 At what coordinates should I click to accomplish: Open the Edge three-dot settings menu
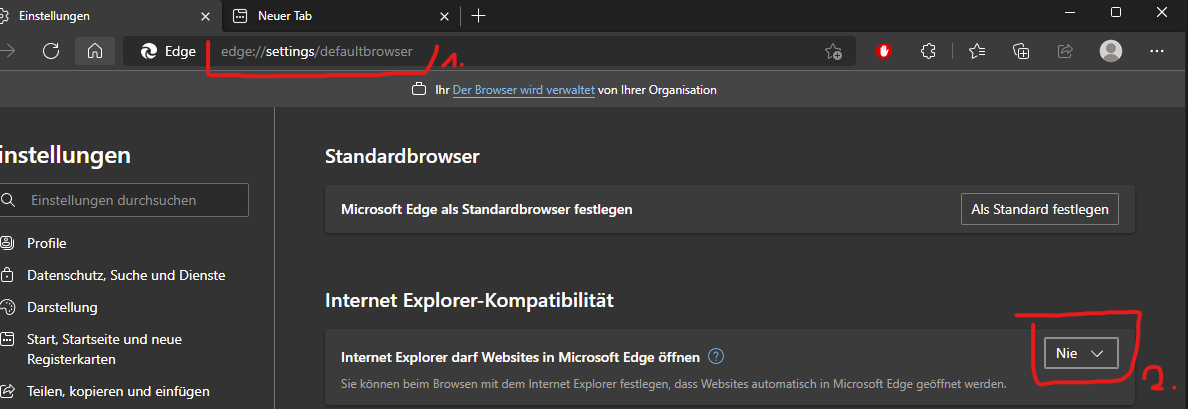click(1157, 51)
